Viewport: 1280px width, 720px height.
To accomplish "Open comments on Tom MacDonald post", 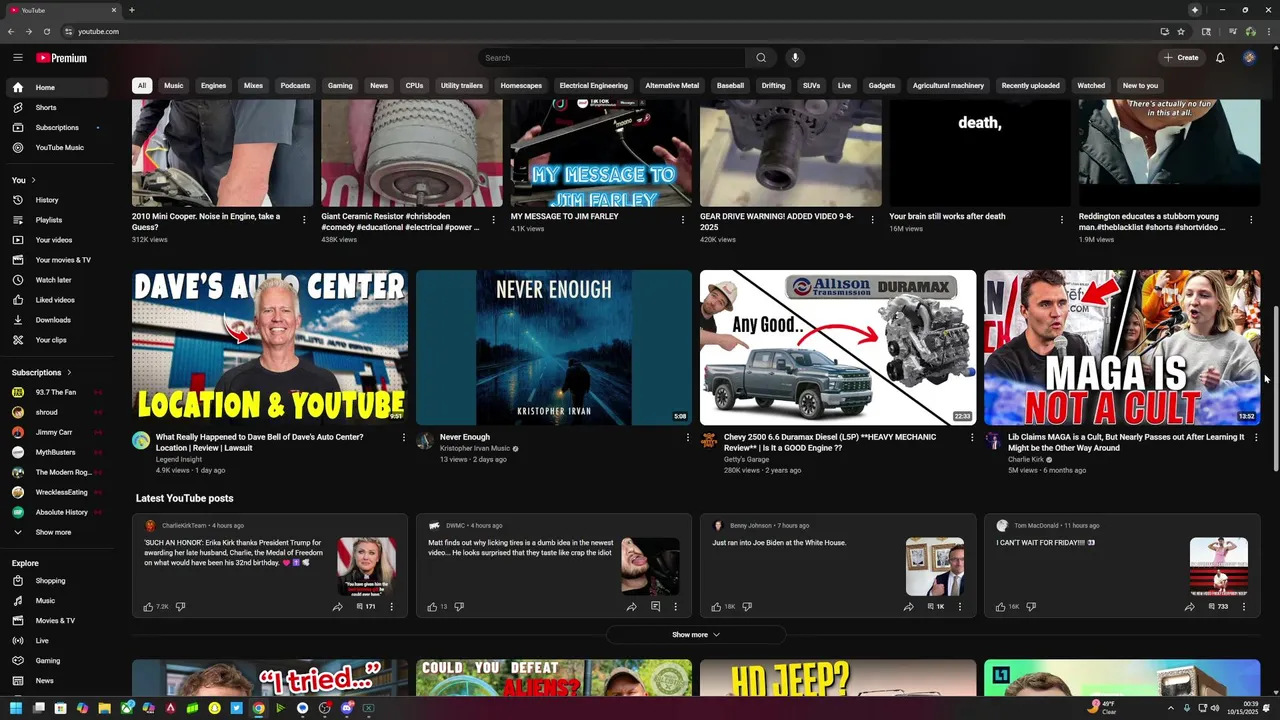I will pyautogui.click(x=1218, y=607).
